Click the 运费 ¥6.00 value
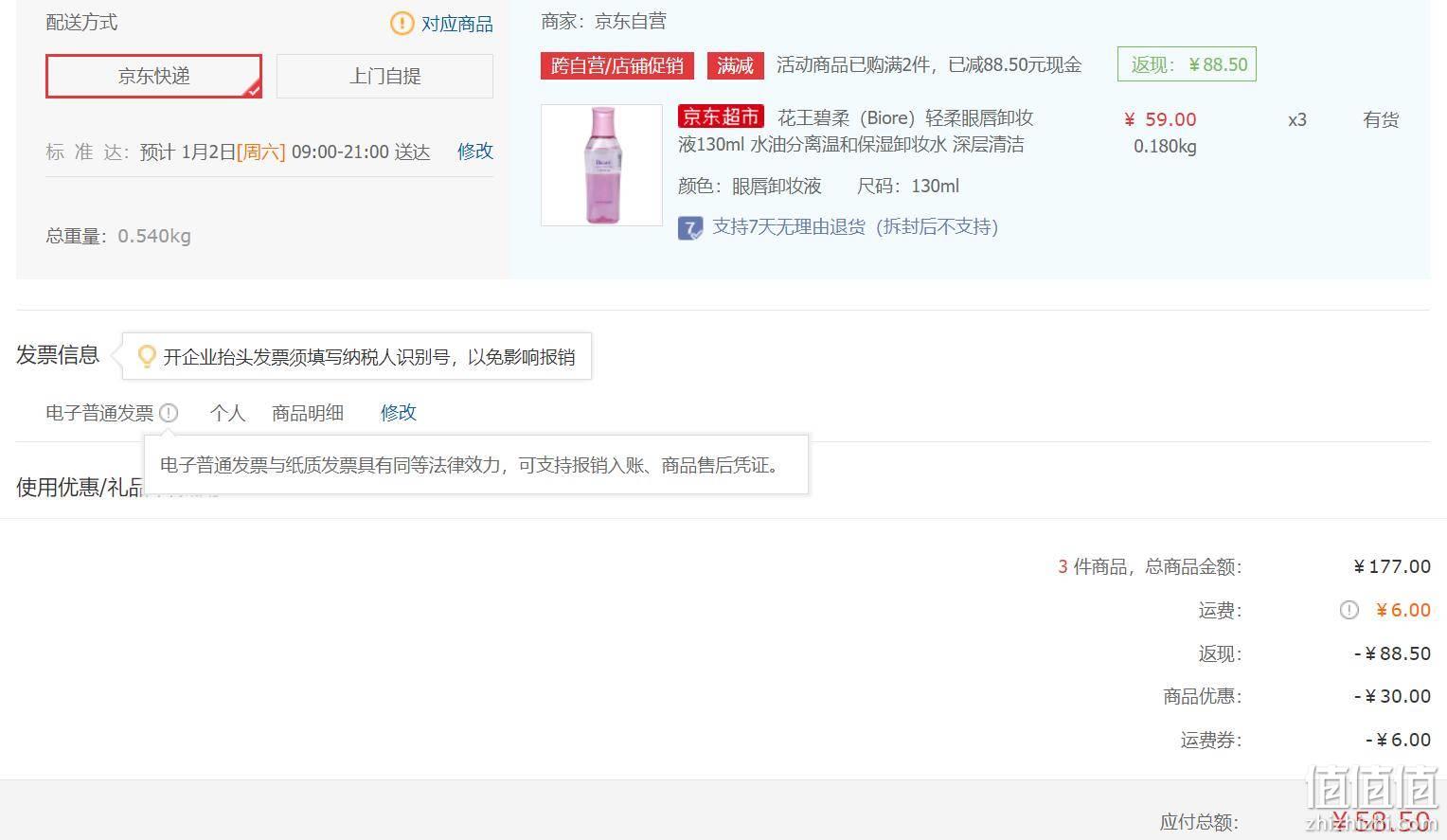 click(1403, 611)
